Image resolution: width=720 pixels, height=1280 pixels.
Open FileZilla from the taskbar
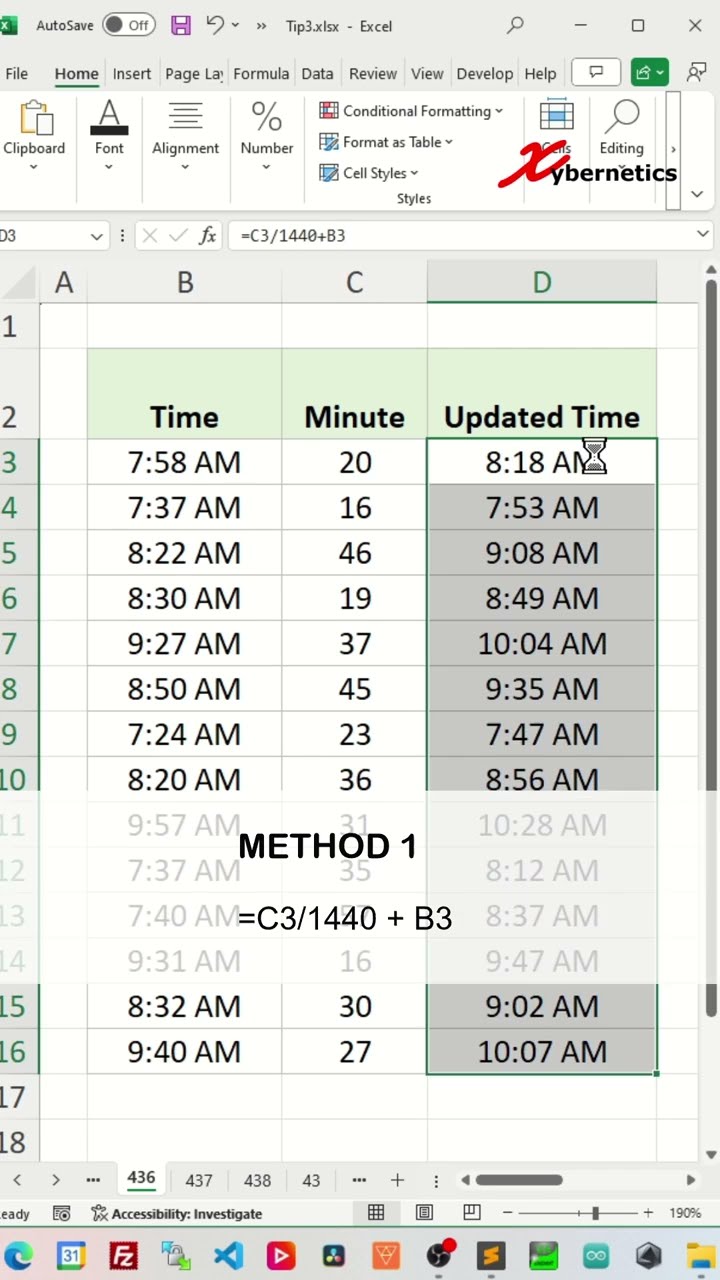123,1255
